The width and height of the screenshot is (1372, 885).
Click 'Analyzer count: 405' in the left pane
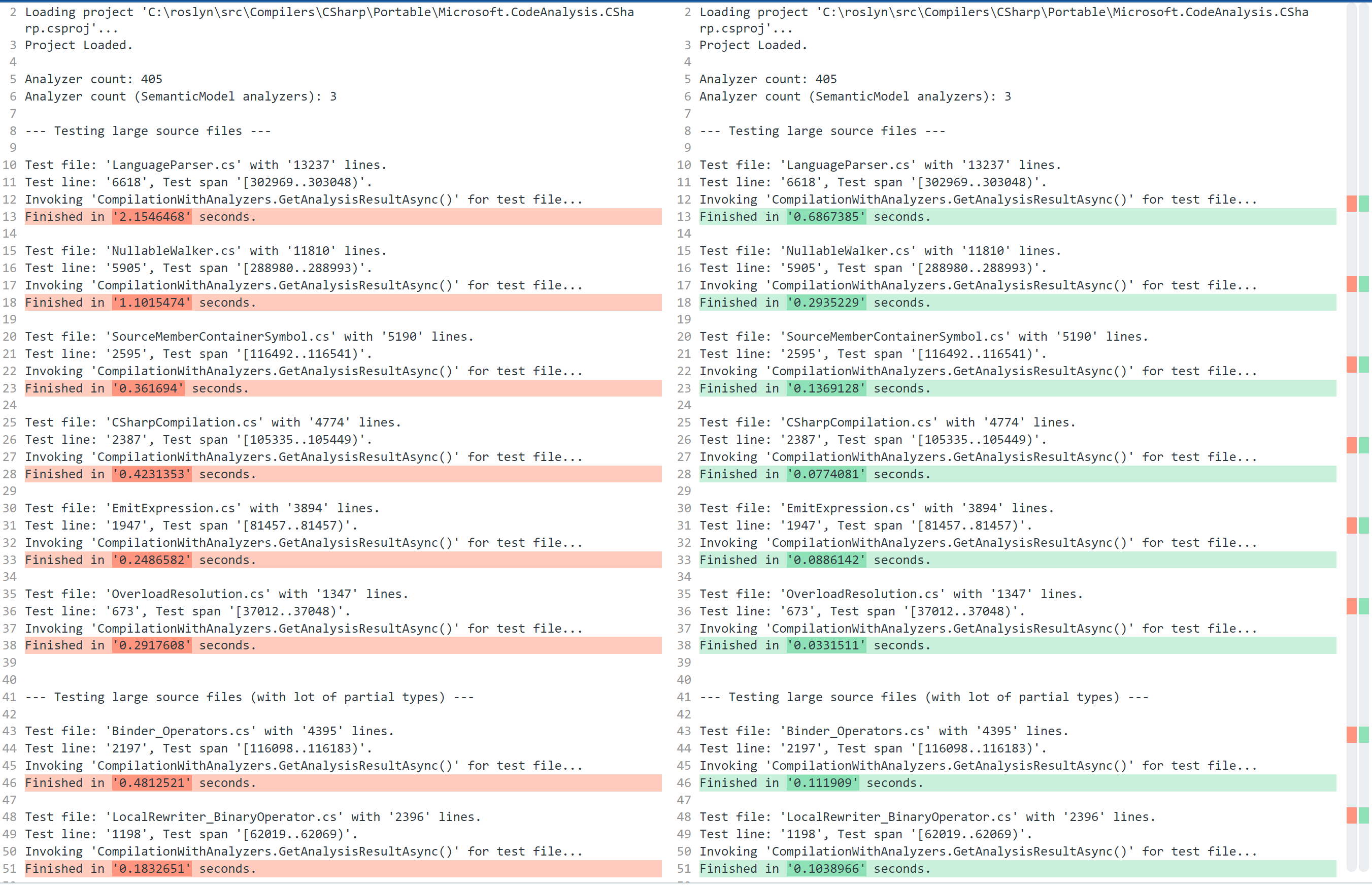click(93, 79)
